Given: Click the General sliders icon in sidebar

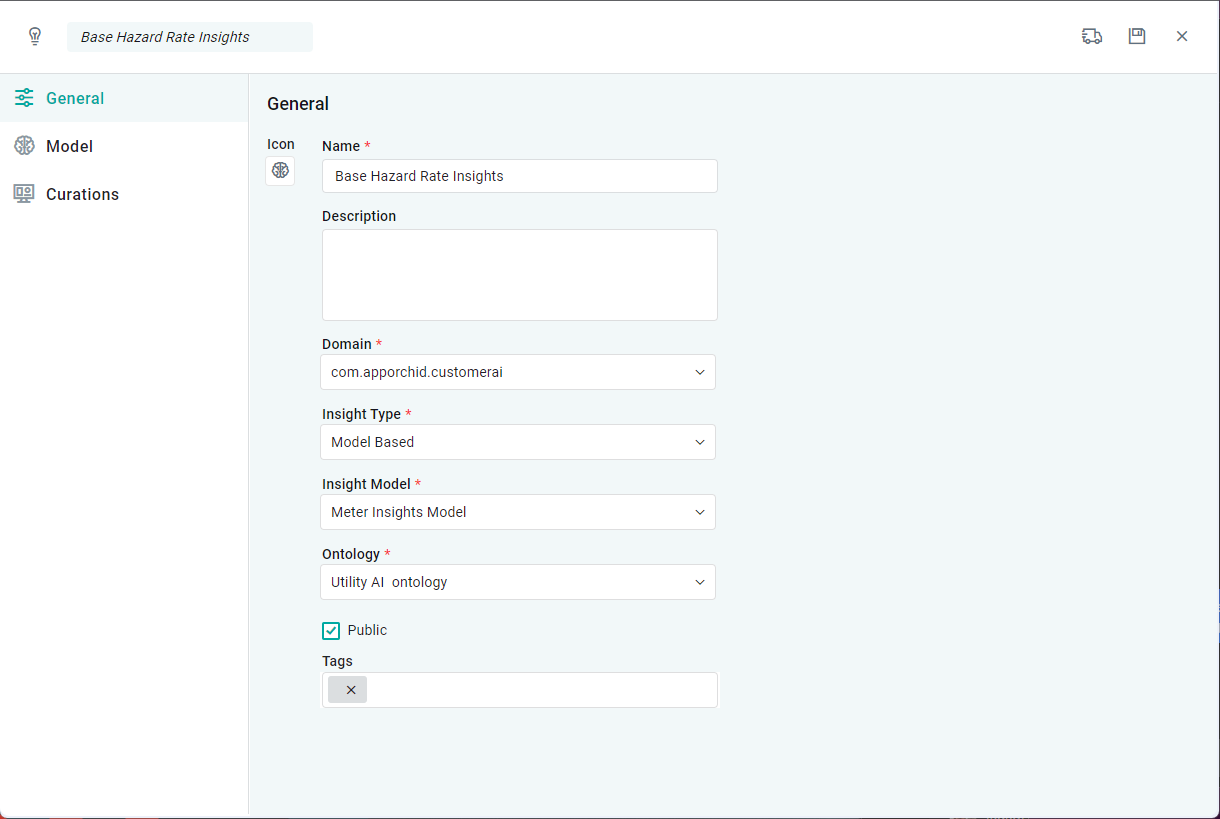Looking at the screenshot, I should coord(24,98).
